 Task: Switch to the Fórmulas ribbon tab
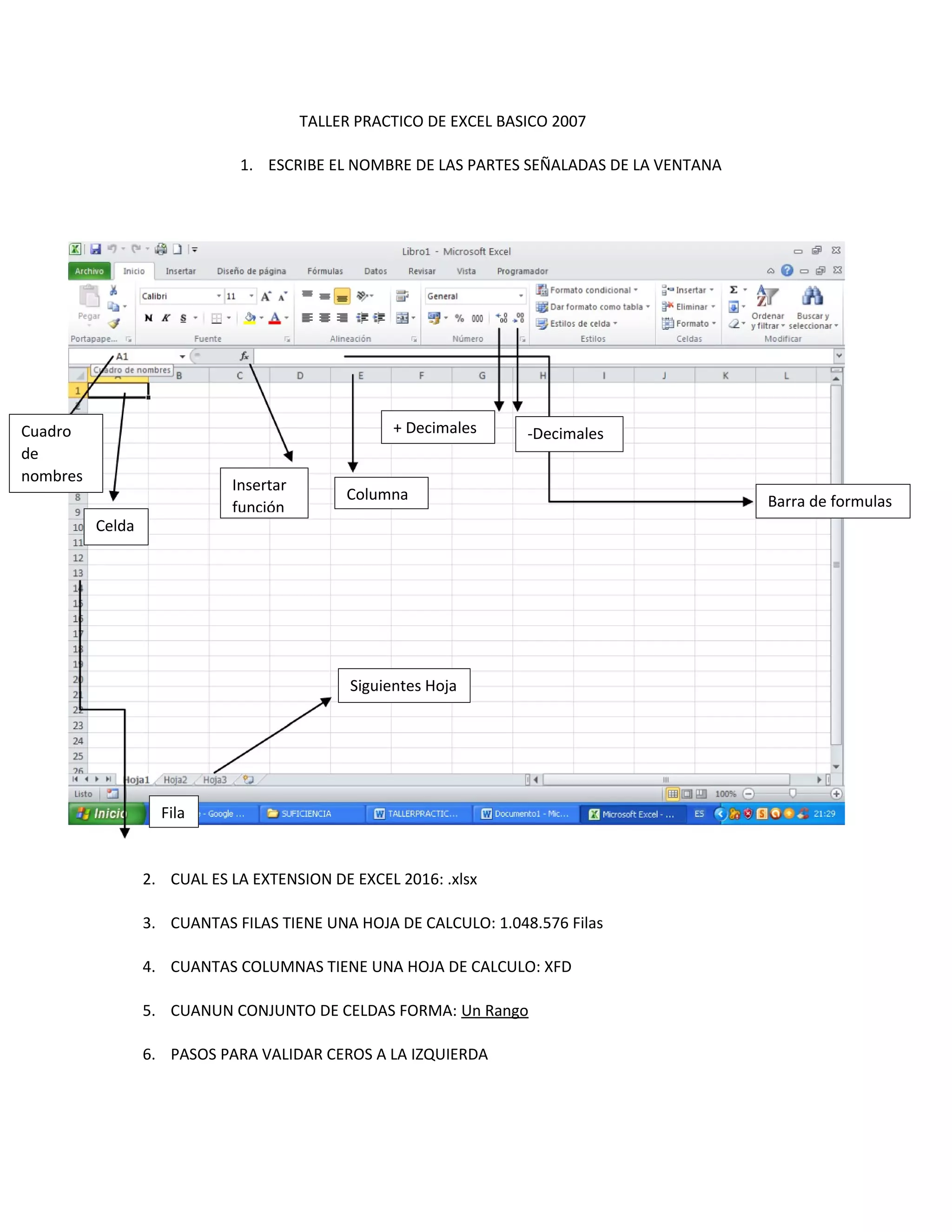[325, 272]
